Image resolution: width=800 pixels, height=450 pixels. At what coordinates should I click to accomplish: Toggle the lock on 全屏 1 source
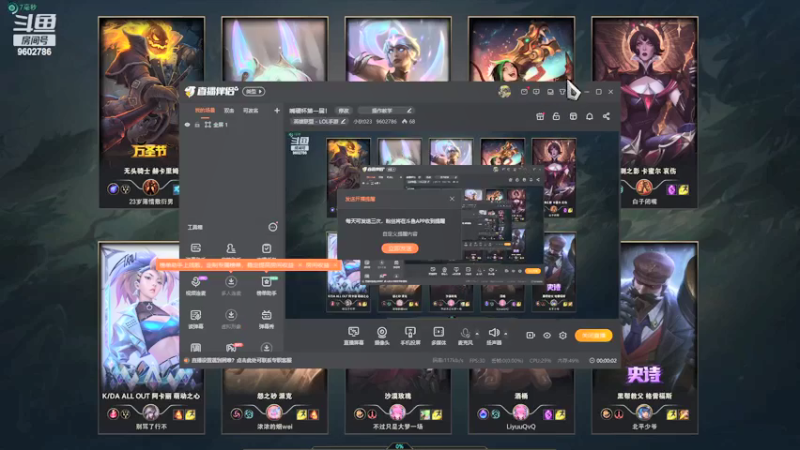pos(197,124)
